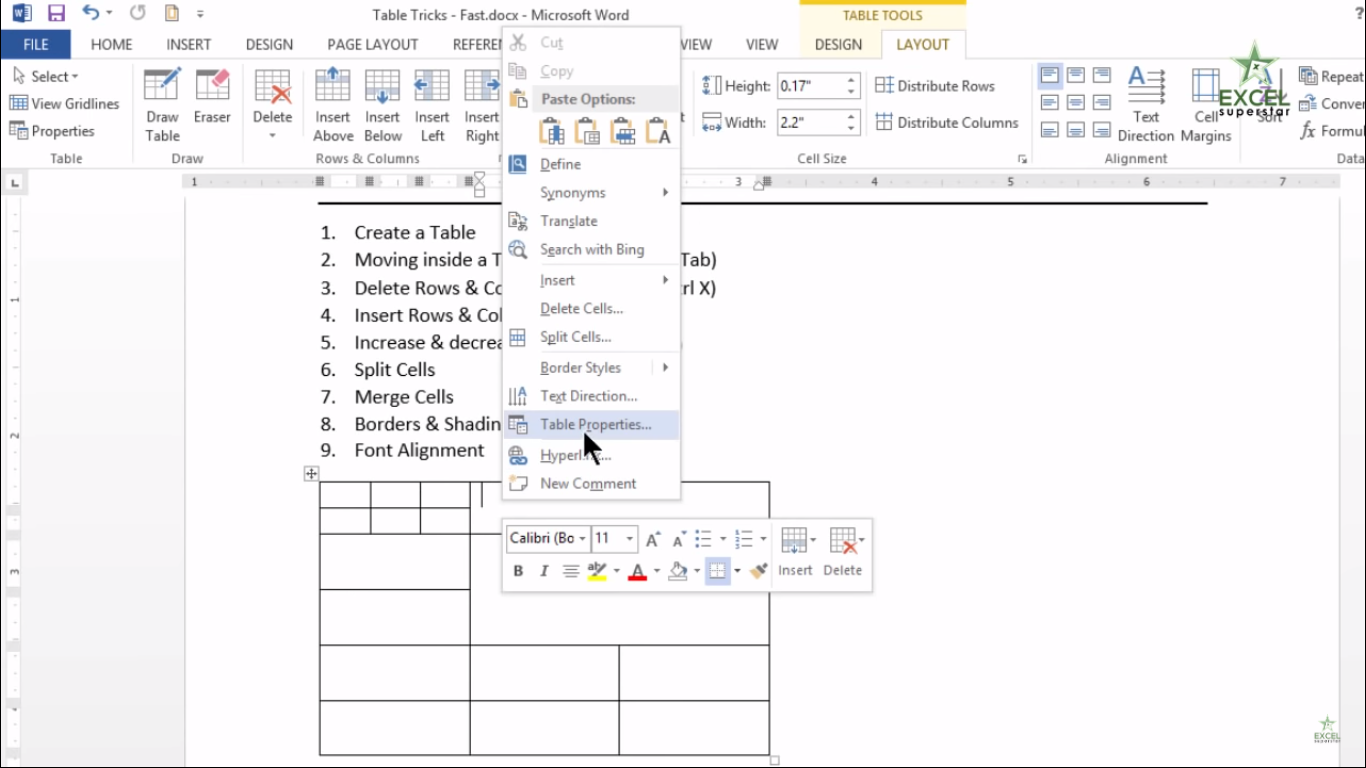Screen dimensions: 1366x768
Task: Choose Table Properties... in context menu
Action: pyautogui.click(x=591, y=424)
